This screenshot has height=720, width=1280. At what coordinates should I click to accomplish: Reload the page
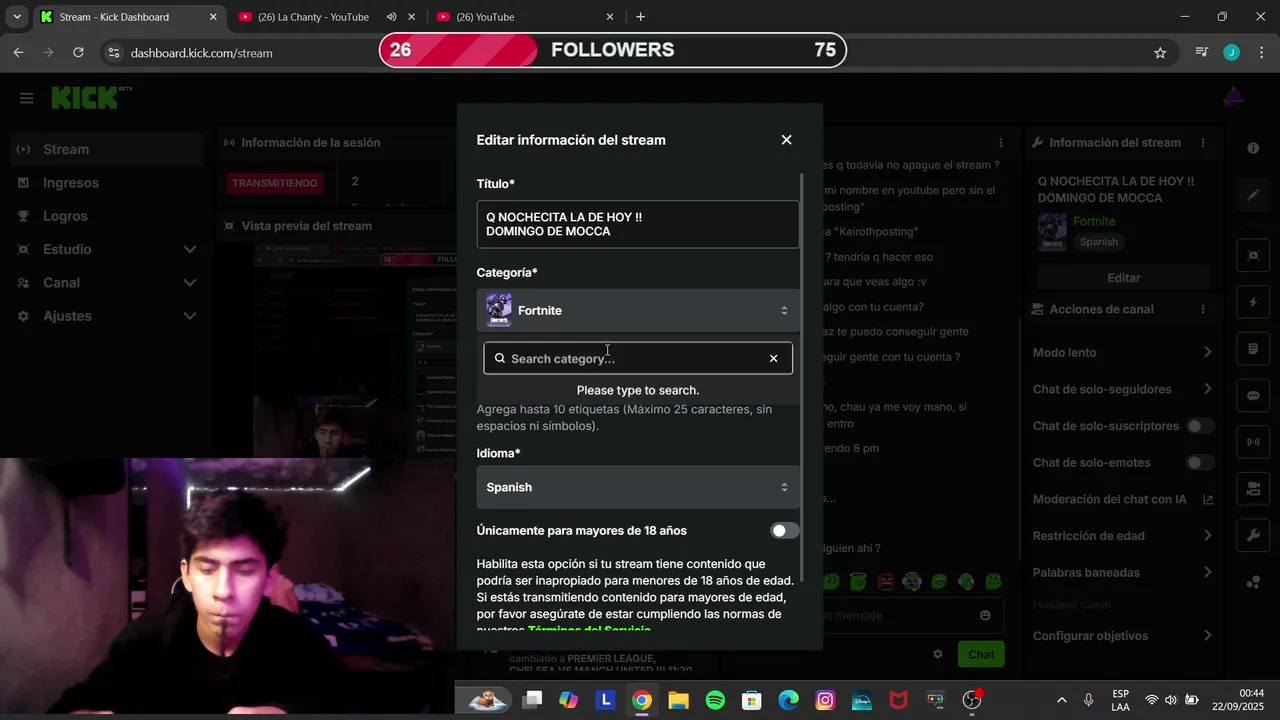(81, 53)
